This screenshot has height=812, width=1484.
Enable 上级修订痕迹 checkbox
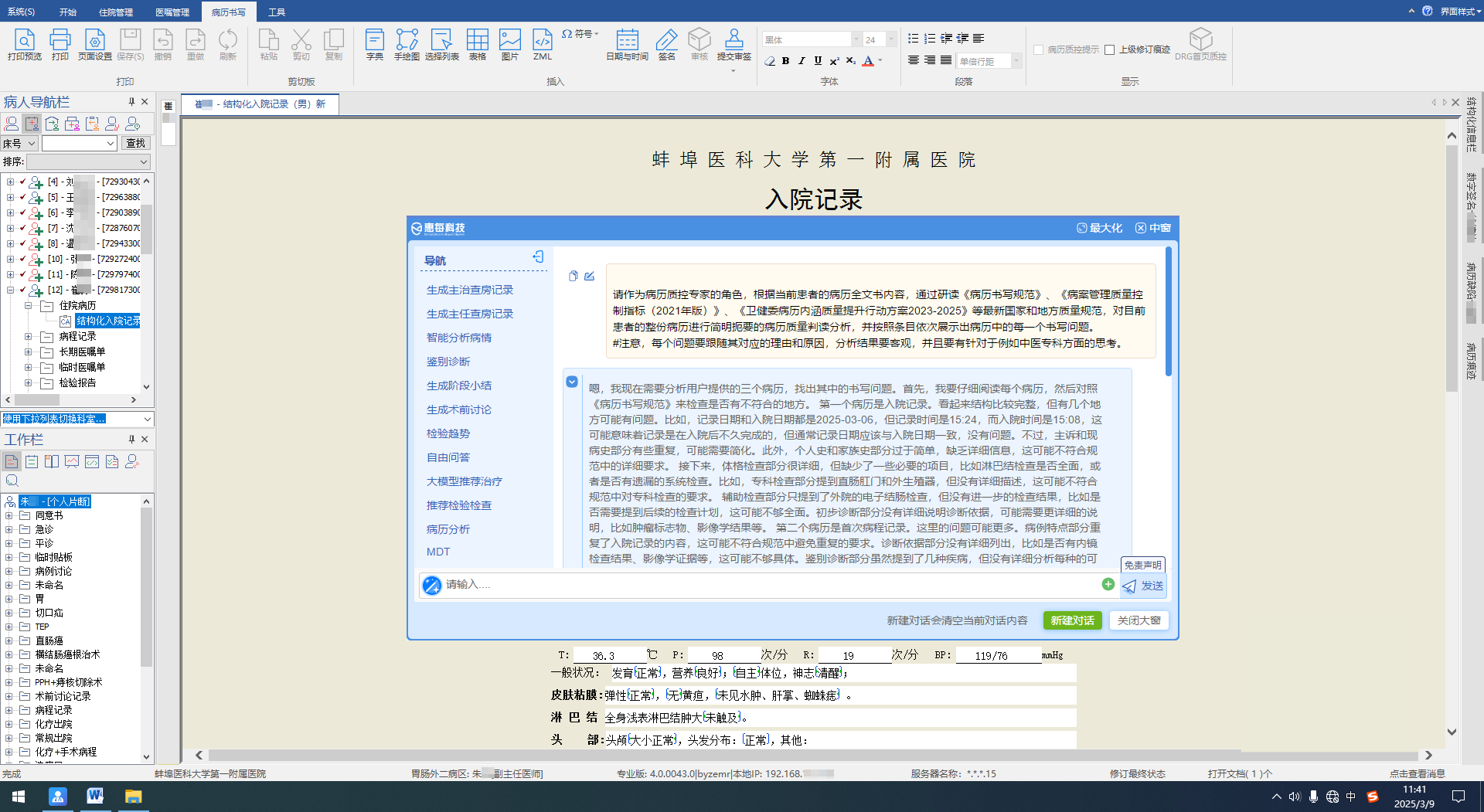coord(1109,49)
